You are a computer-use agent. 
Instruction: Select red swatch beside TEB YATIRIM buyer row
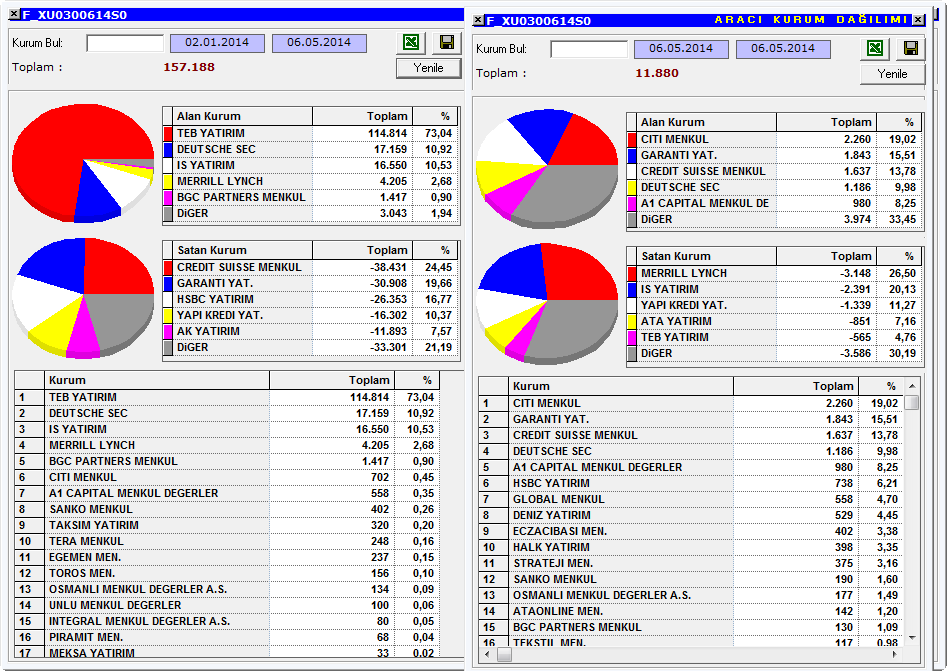click(x=168, y=133)
